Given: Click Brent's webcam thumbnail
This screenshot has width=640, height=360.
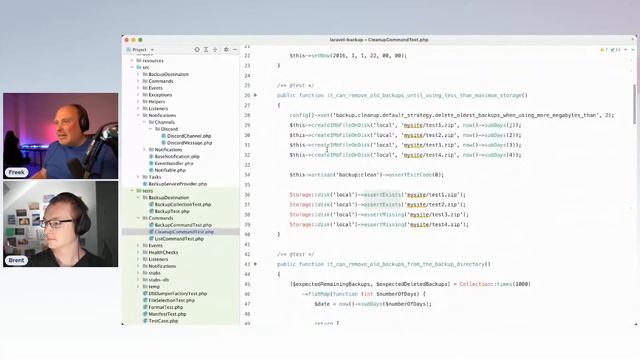Looking at the screenshot, I should pyautogui.click(x=61, y=224).
